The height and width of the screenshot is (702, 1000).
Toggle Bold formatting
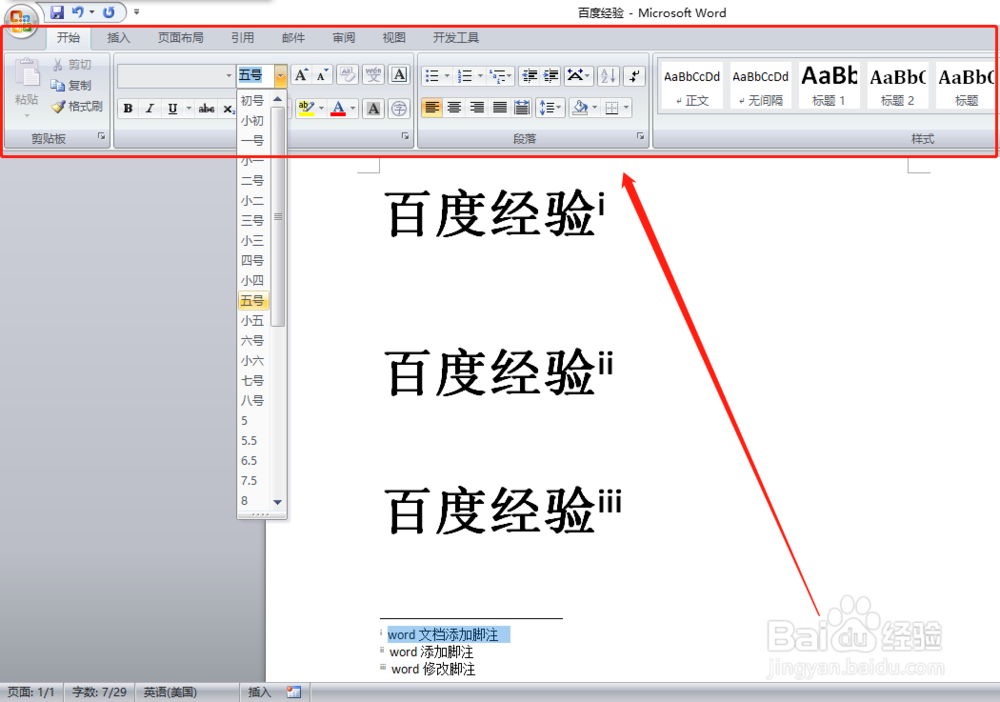tap(128, 108)
